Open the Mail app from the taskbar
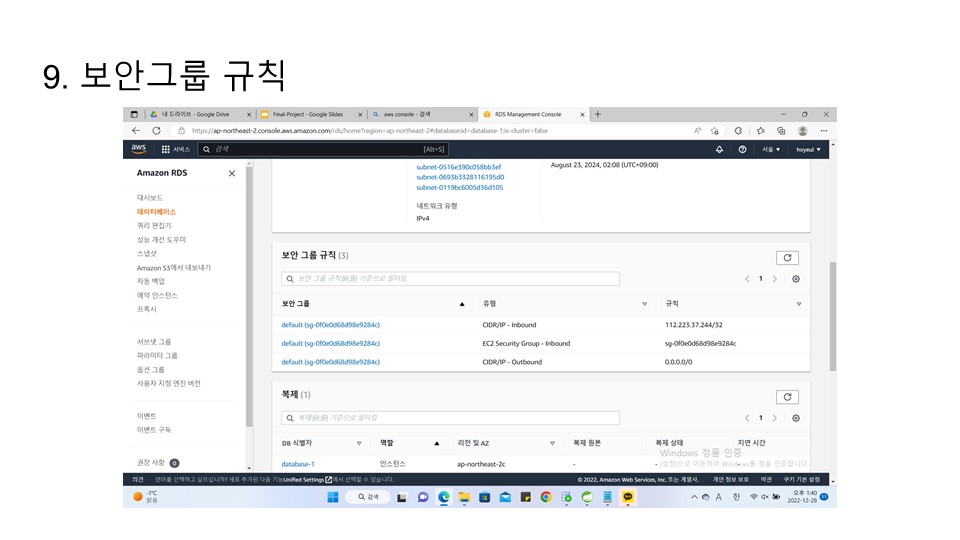This screenshot has height=540, width=960. (505, 497)
